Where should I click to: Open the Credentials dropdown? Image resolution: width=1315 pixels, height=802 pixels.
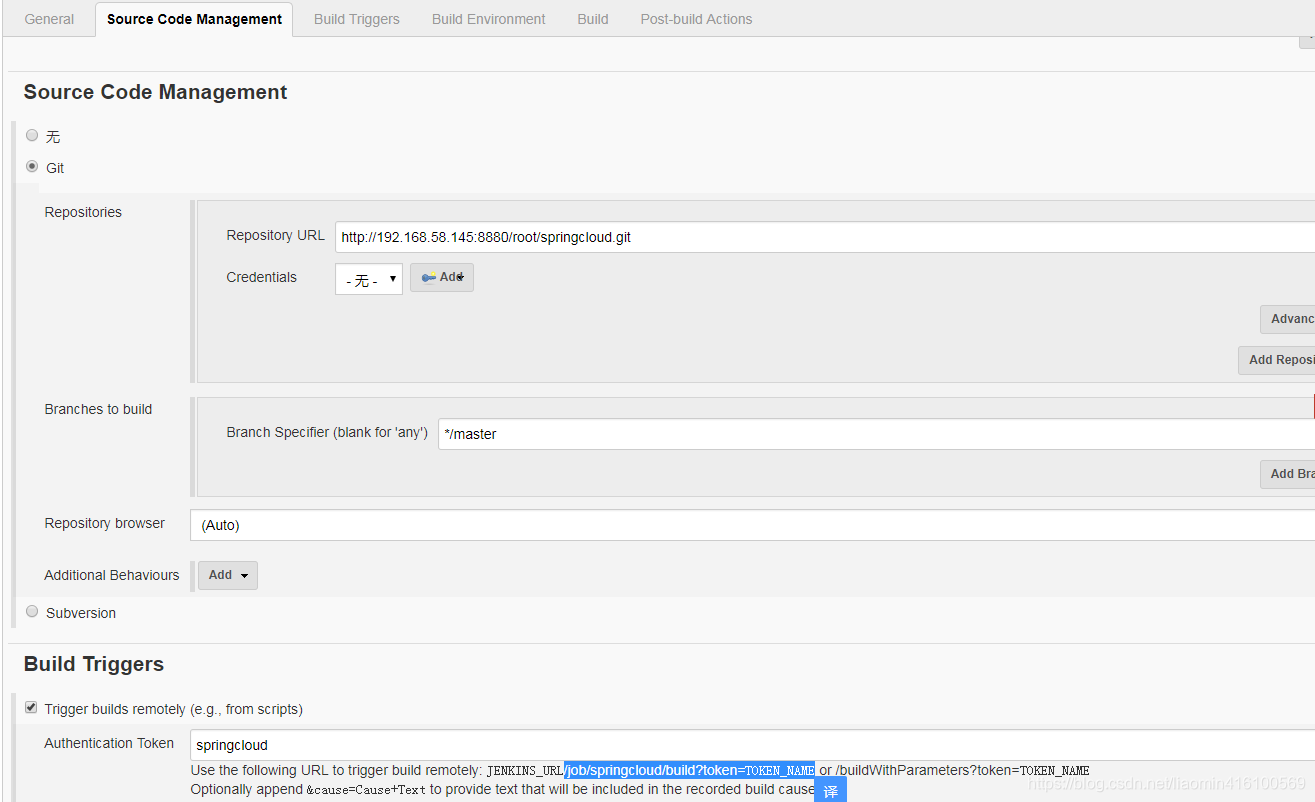[368, 279]
